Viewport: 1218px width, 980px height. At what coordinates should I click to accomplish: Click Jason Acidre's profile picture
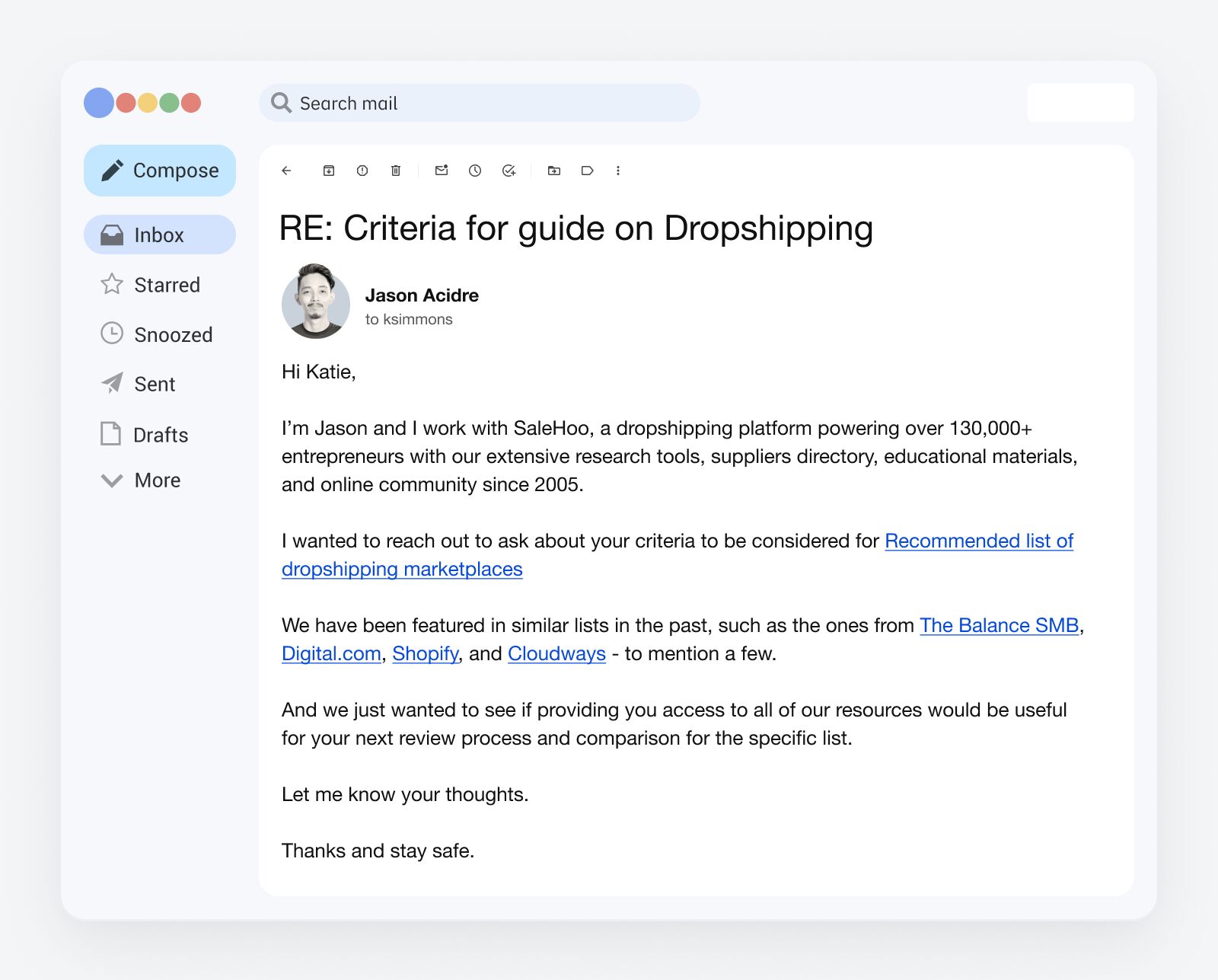316,303
